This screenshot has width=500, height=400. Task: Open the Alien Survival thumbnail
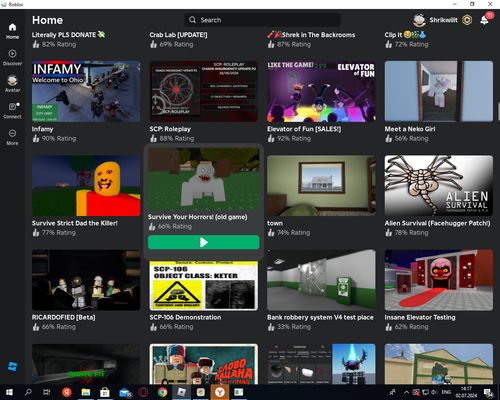click(439, 186)
